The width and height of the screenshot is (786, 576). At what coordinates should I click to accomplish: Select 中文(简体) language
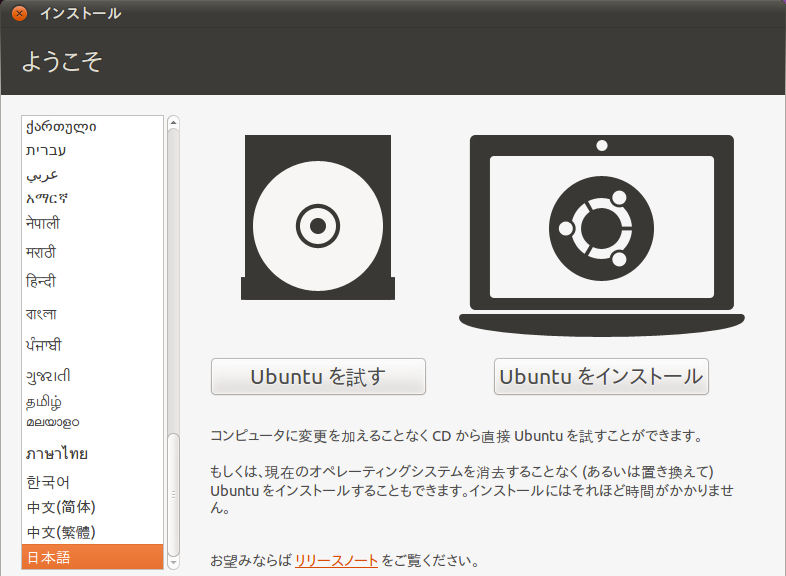click(x=92, y=507)
